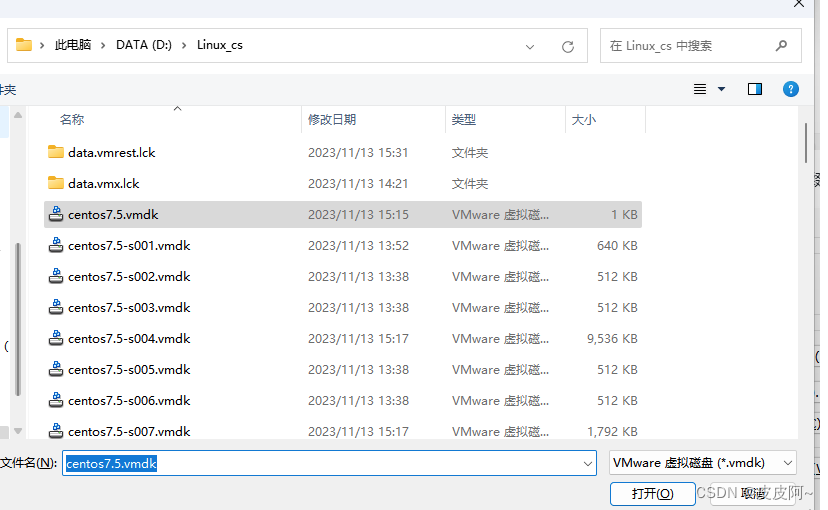Click the date 2023/11/13 15:31
828x510 pixels.
[358, 153]
